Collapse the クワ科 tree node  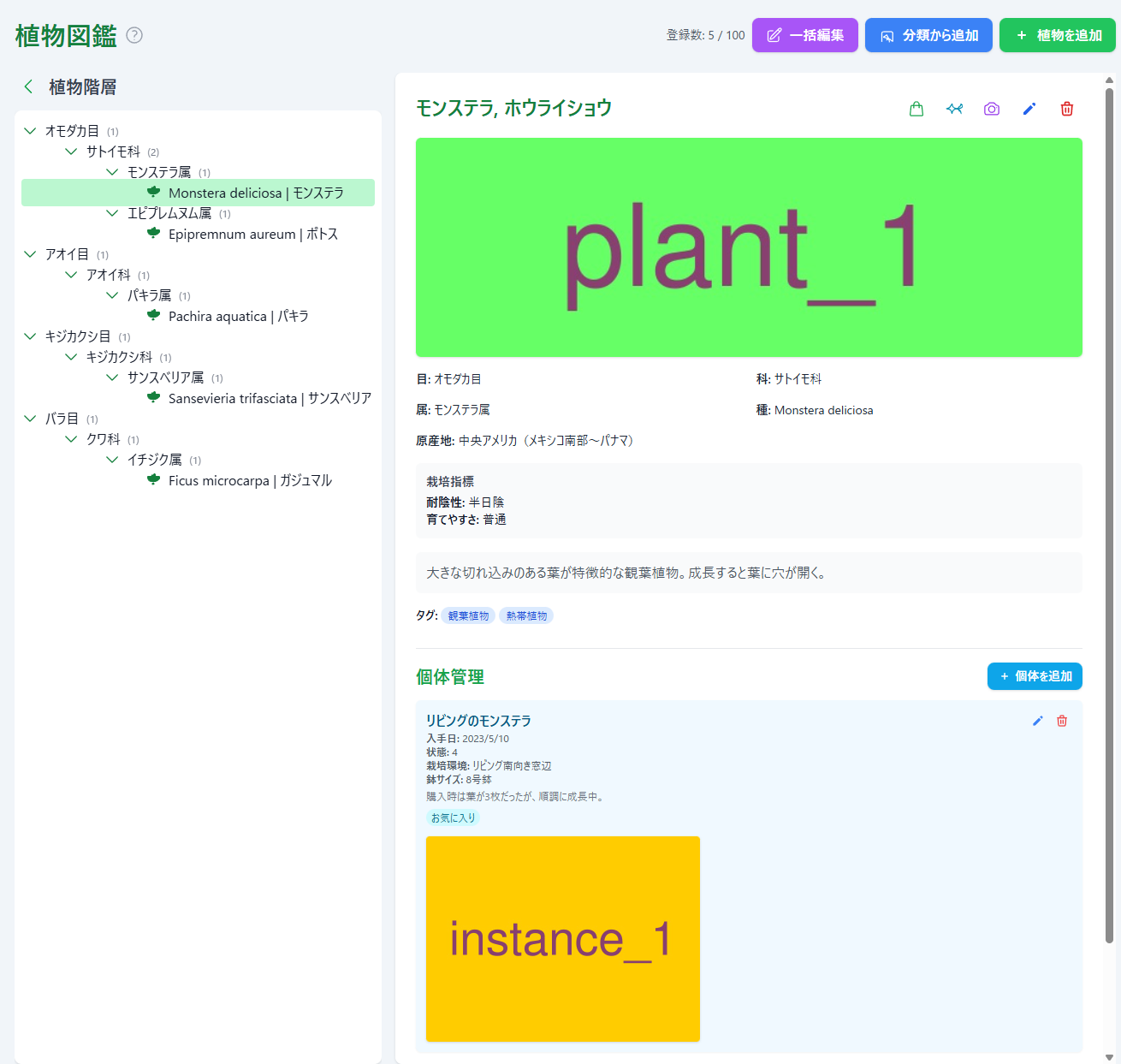pos(71,439)
